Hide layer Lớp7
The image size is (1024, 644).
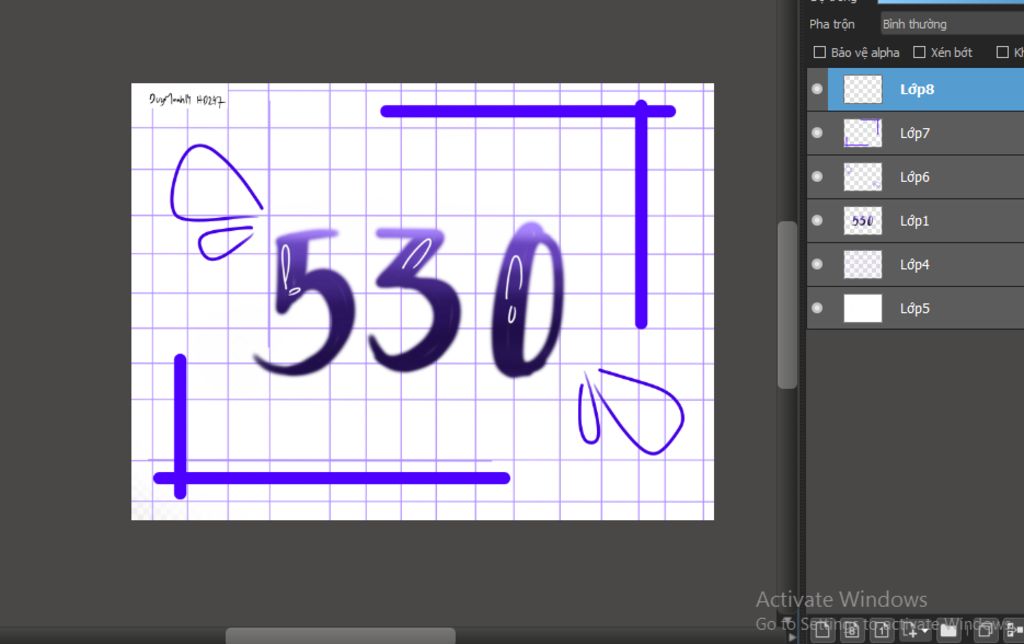(817, 133)
